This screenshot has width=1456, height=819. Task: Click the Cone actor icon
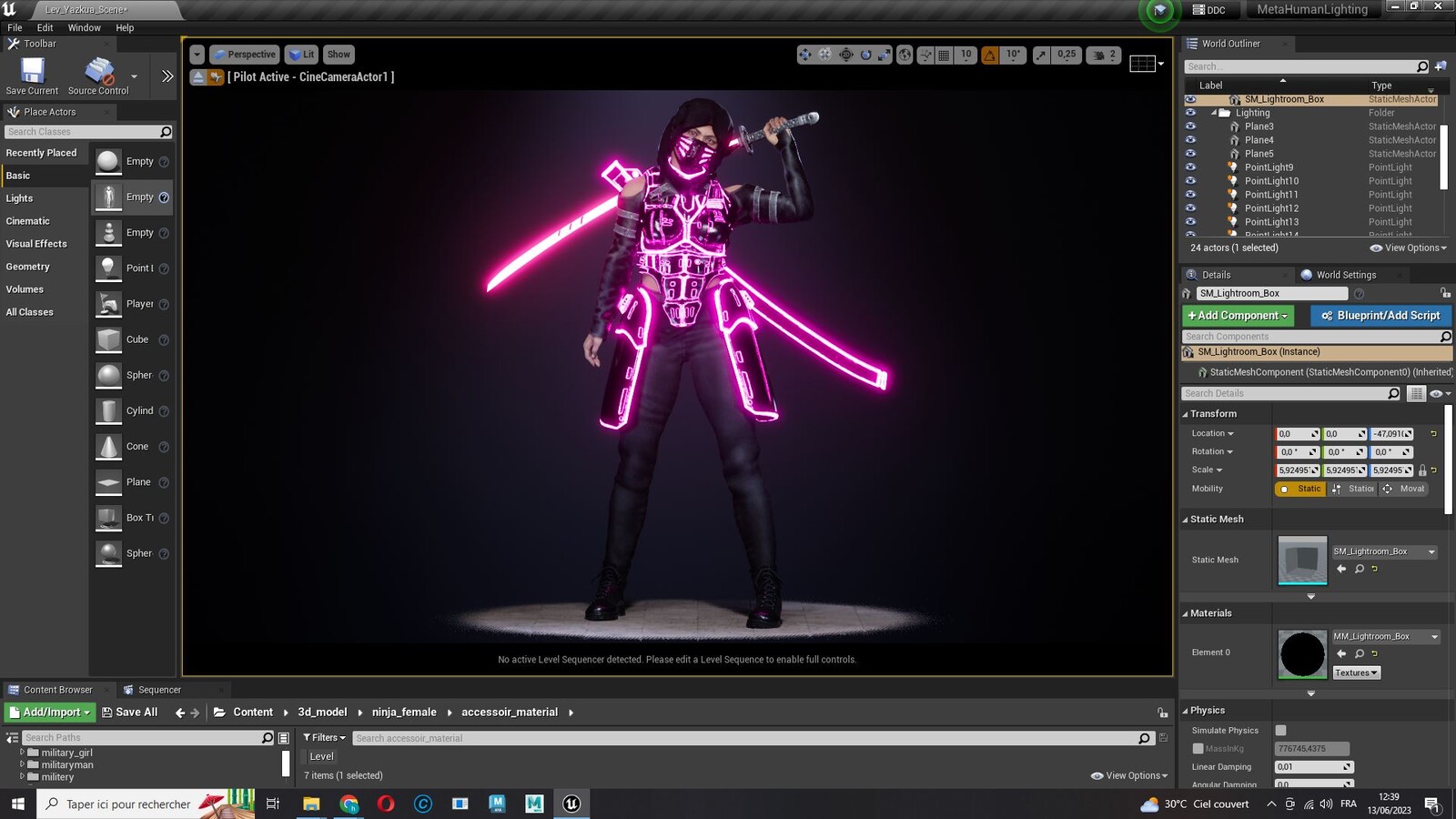[108, 447]
